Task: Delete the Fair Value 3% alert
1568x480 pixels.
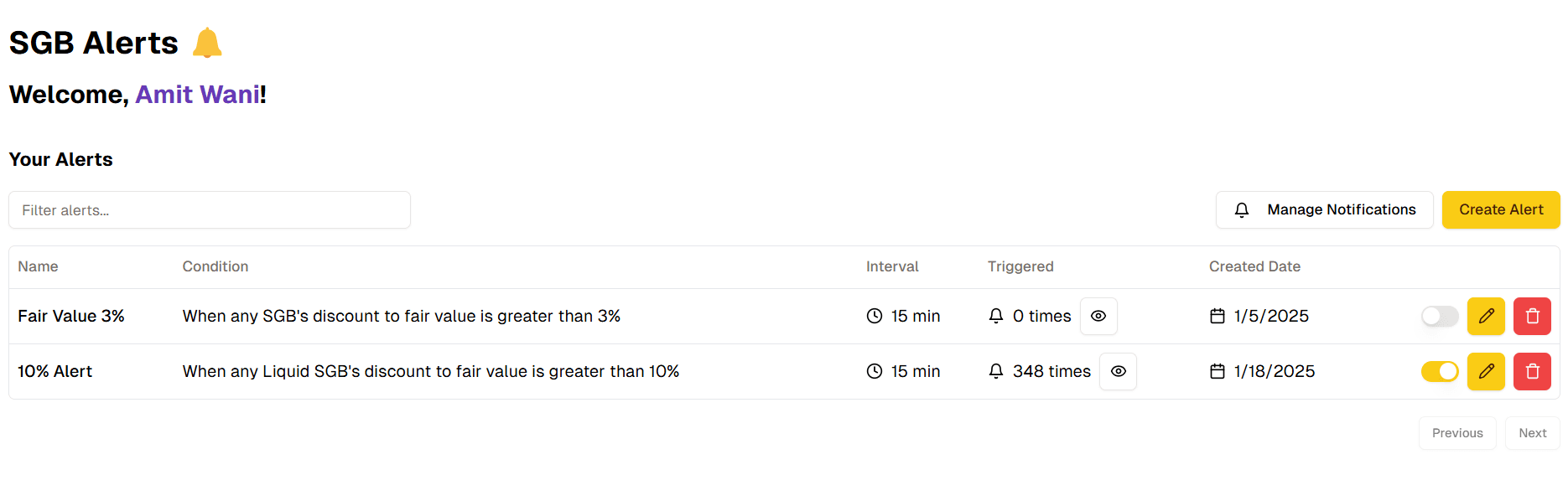Action: pyautogui.click(x=1532, y=316)
